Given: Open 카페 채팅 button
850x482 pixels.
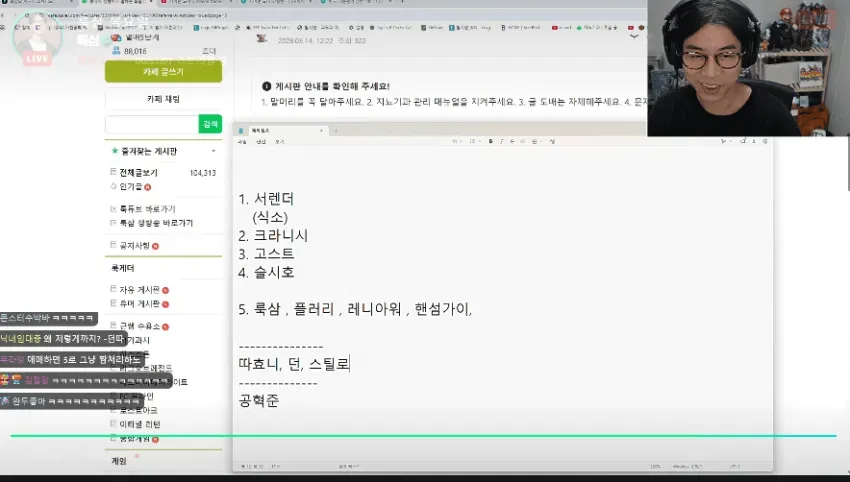Looking at the screenshot, I should coord(163,99).
